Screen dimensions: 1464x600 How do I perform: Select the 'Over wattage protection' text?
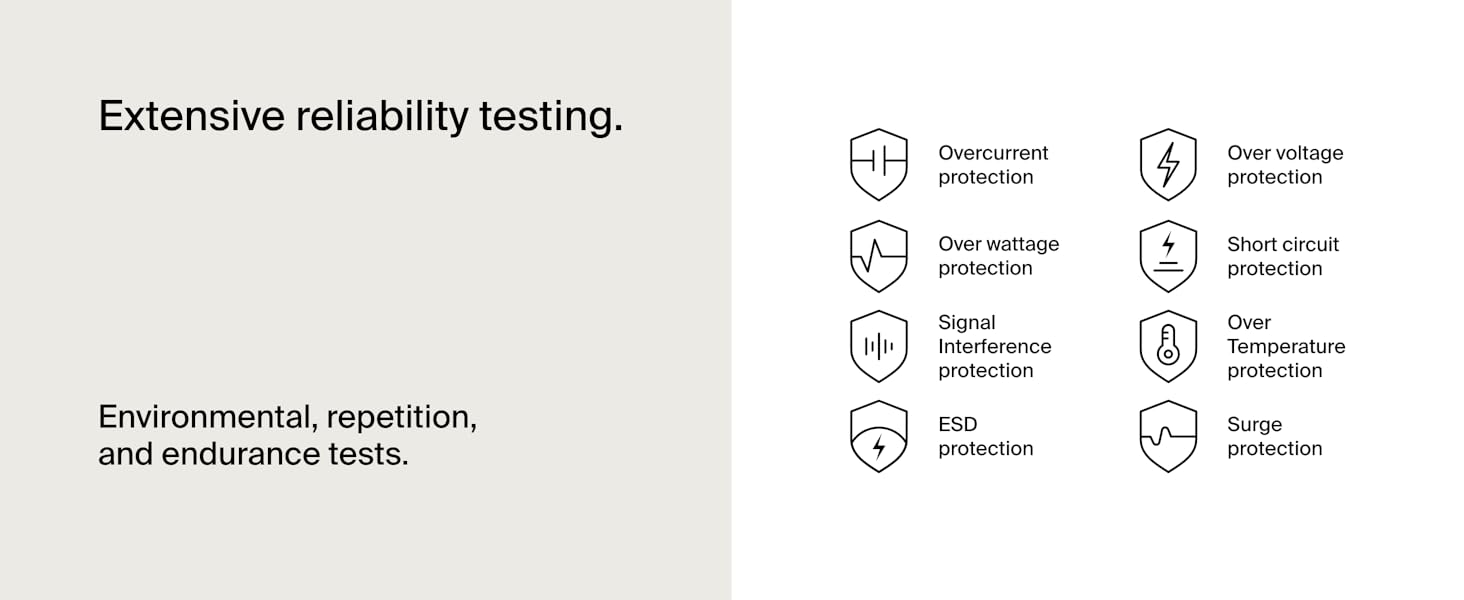pos(998,256)
